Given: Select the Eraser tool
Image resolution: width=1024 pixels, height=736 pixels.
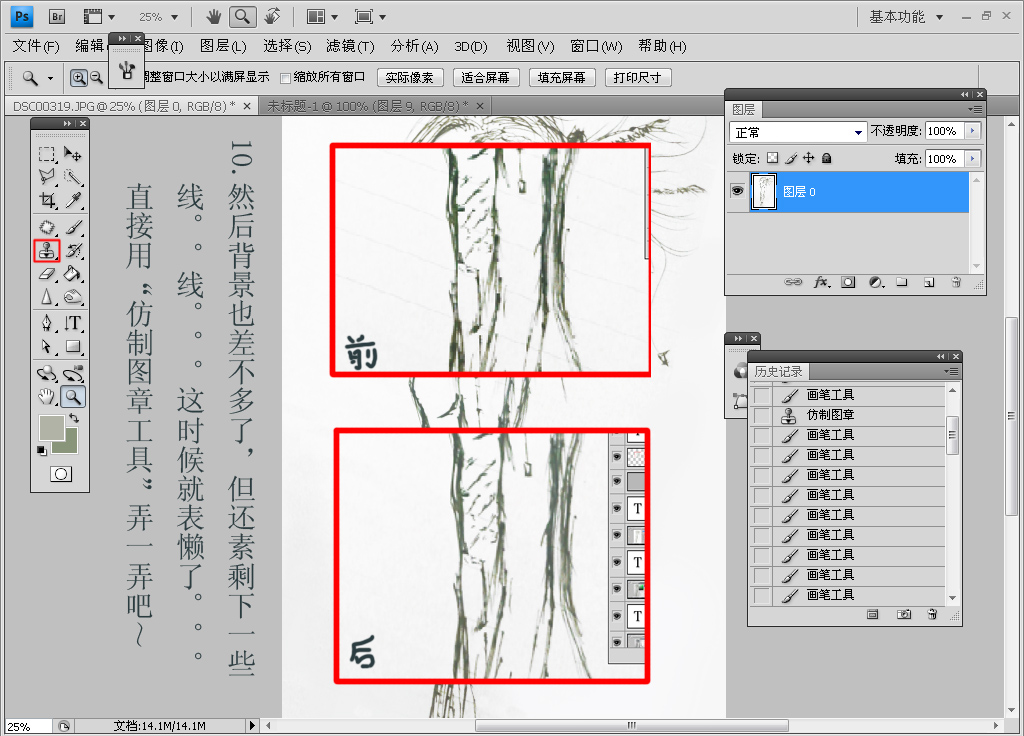Looking at the screenshot, I should coord(47,274).
